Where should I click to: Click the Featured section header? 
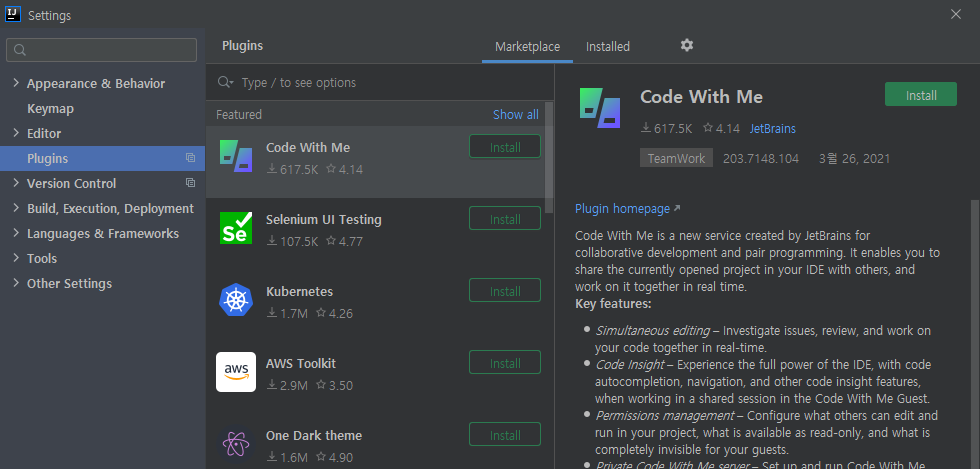(239, 114)
